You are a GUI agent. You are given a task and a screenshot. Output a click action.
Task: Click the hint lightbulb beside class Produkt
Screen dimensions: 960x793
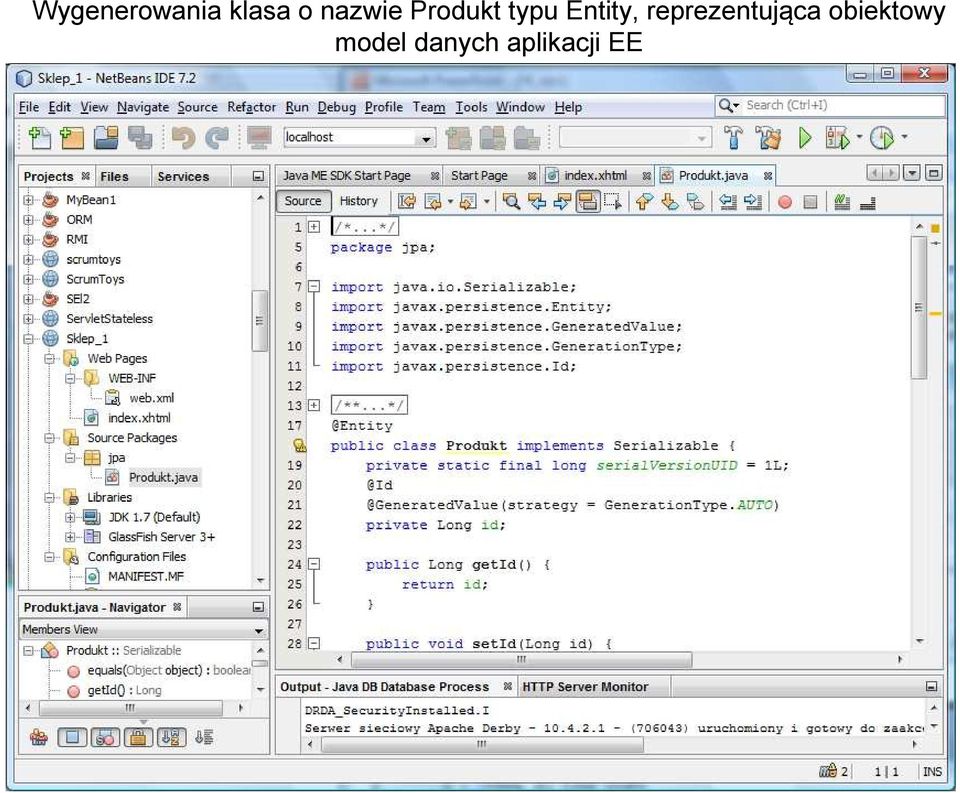(299, 445)
